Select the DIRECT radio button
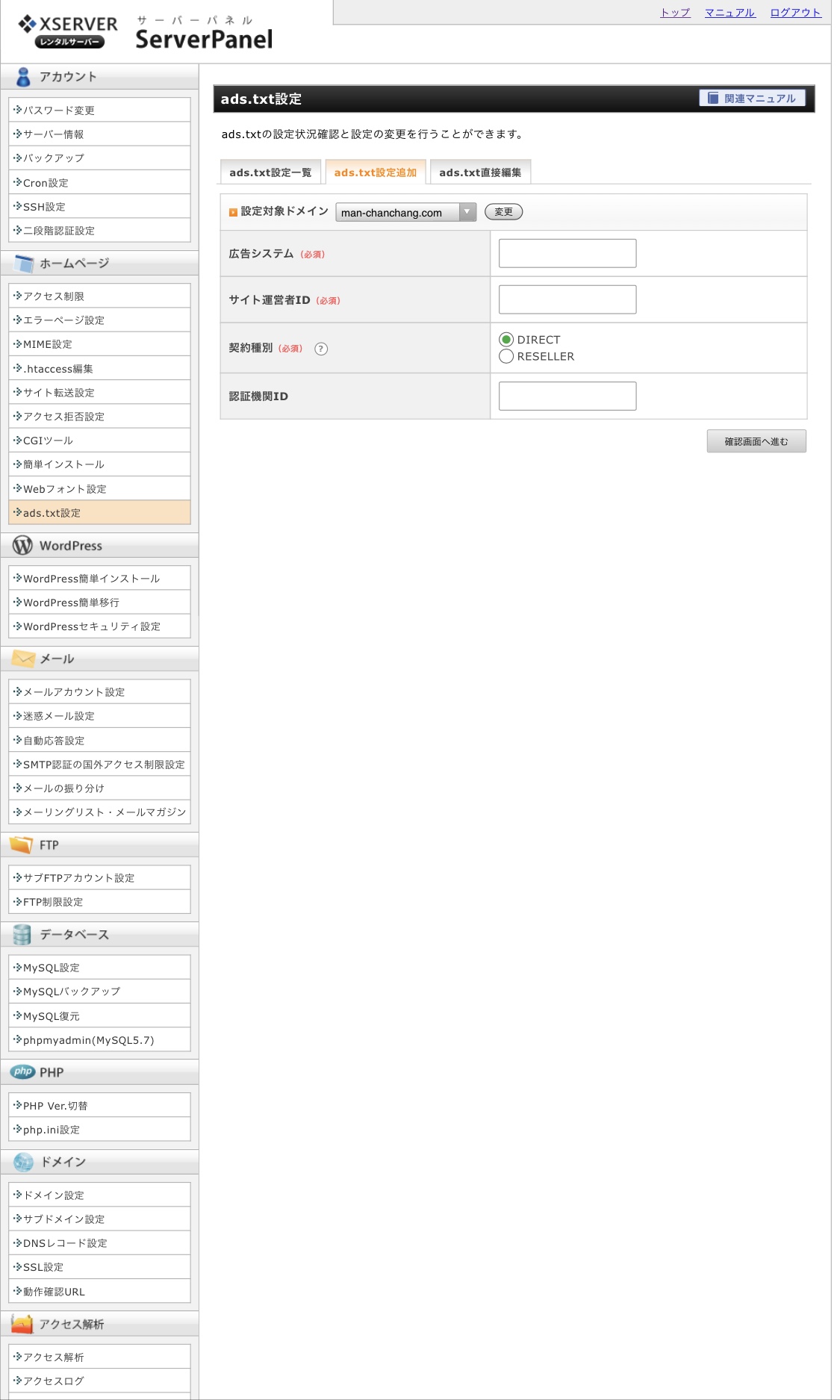Viewport: 840px width, 1400px height. click(x=506, y=340)
